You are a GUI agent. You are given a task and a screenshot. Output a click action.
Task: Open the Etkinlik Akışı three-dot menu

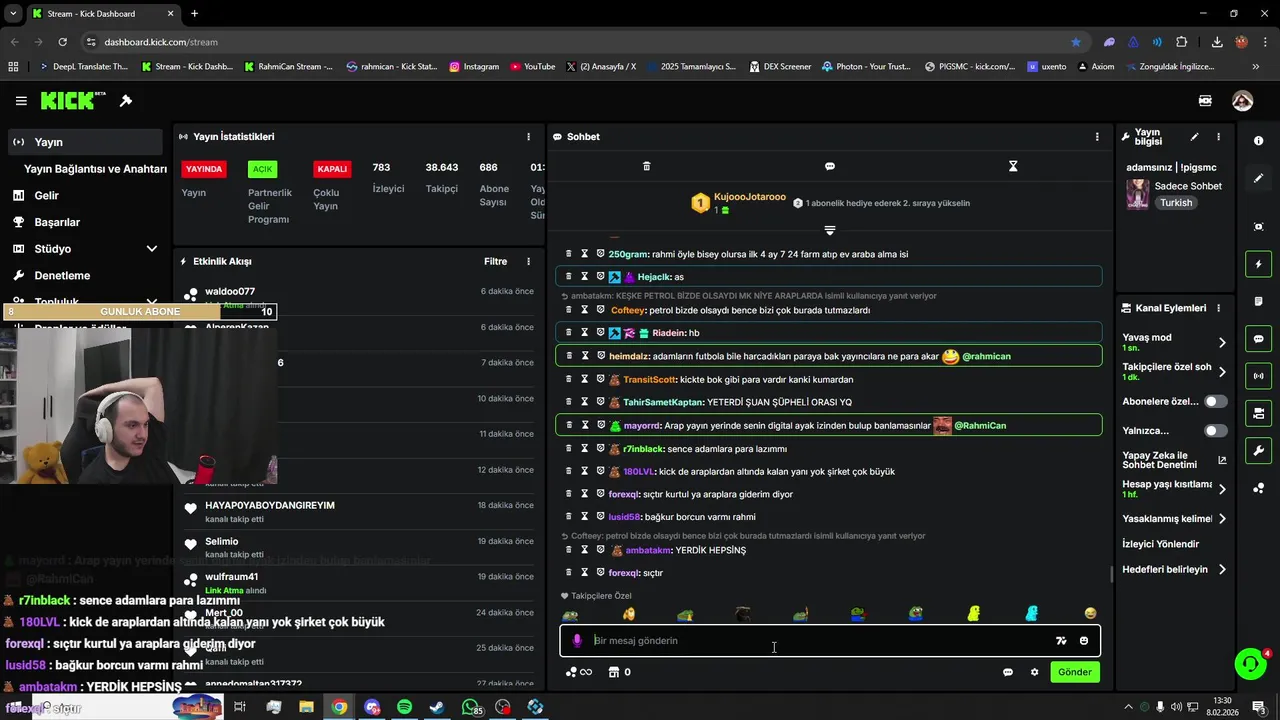pos(529,262)
